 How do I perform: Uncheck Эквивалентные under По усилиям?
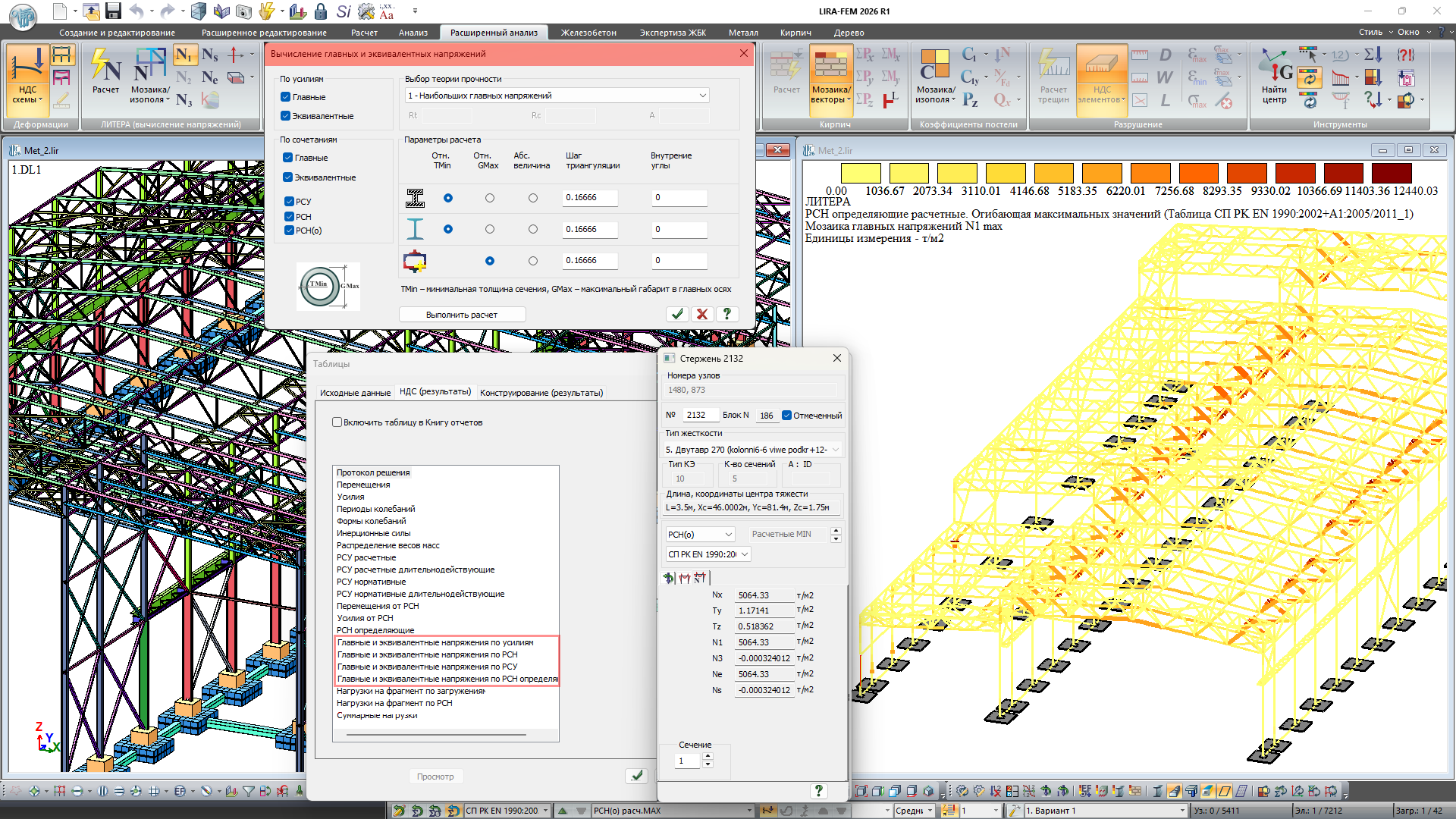286,116
